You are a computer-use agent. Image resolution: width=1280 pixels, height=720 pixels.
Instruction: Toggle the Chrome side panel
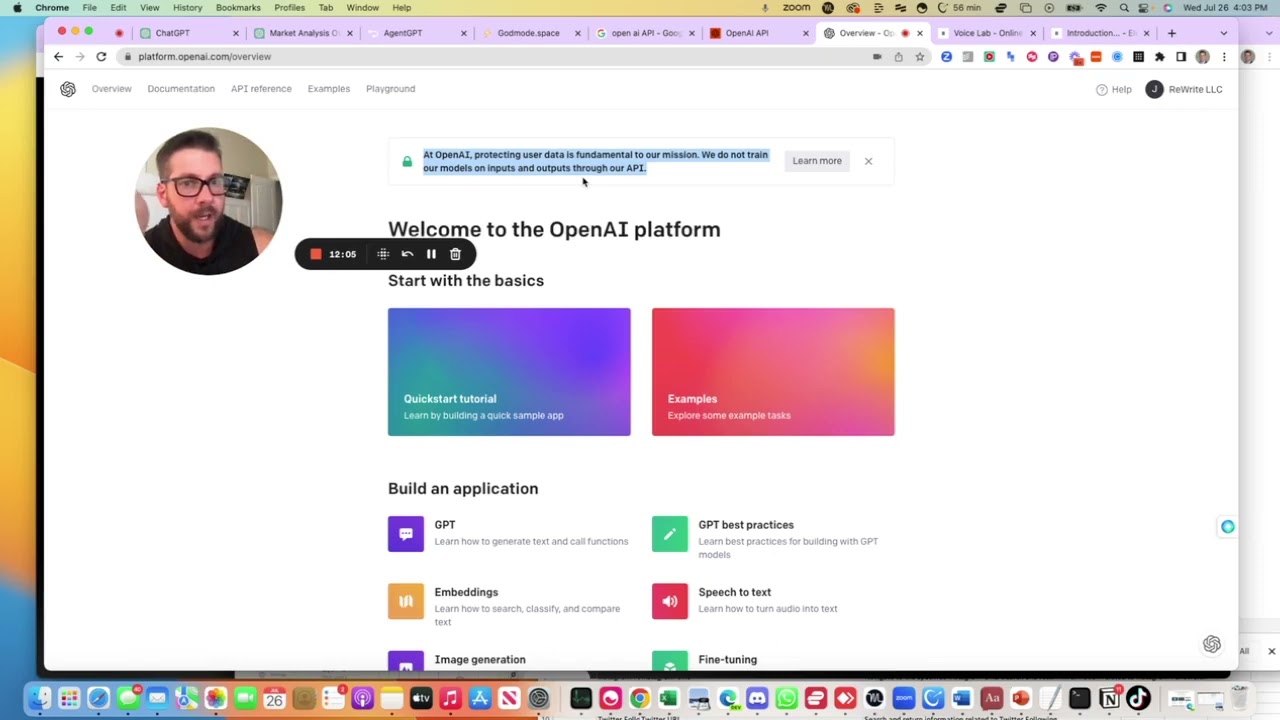click(1181, 57)
